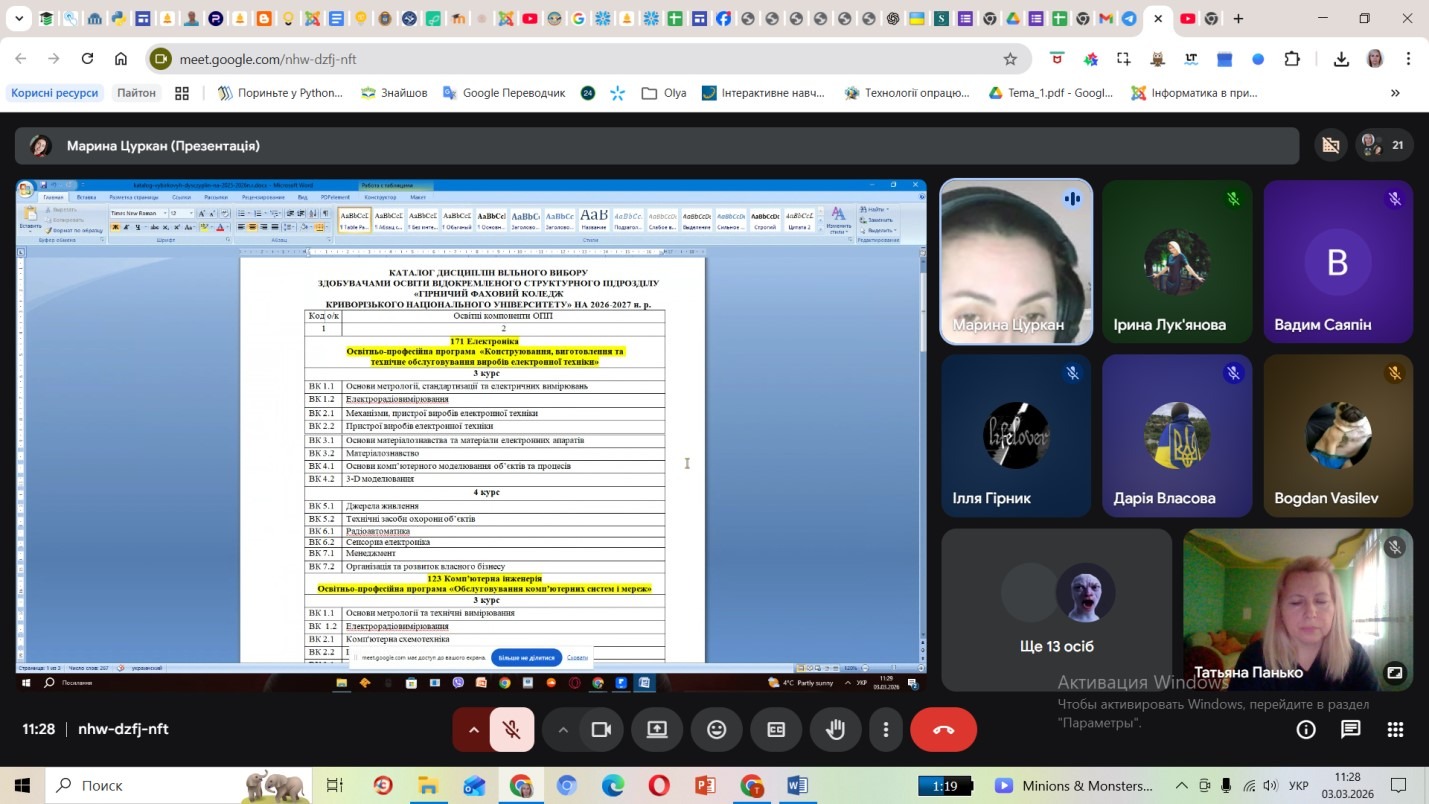Open the chat with everyone panel
The width and height of the screenshot is (1429, 804).
[1350, 730]
